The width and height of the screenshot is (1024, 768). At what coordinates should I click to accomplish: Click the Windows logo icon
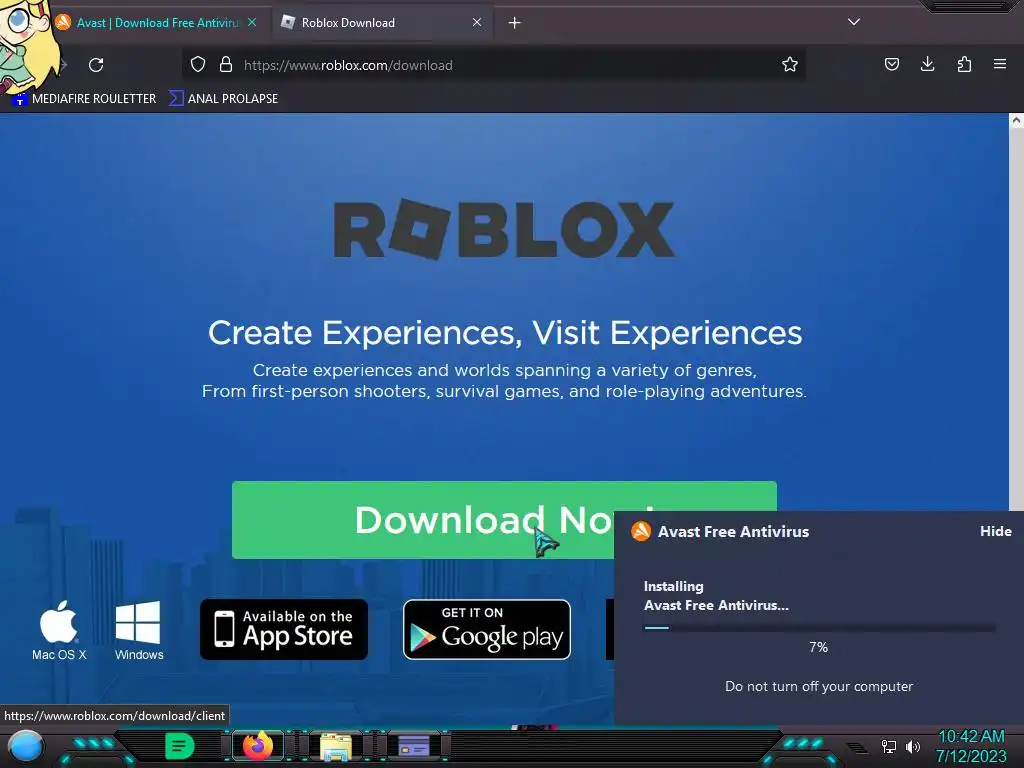138,622
